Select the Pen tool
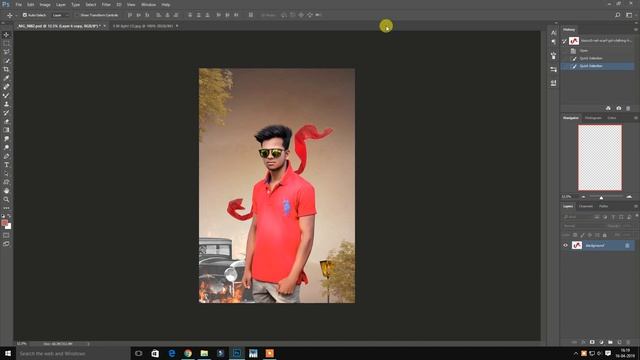This screenshot has height=360, width=640. coord(6,156)
